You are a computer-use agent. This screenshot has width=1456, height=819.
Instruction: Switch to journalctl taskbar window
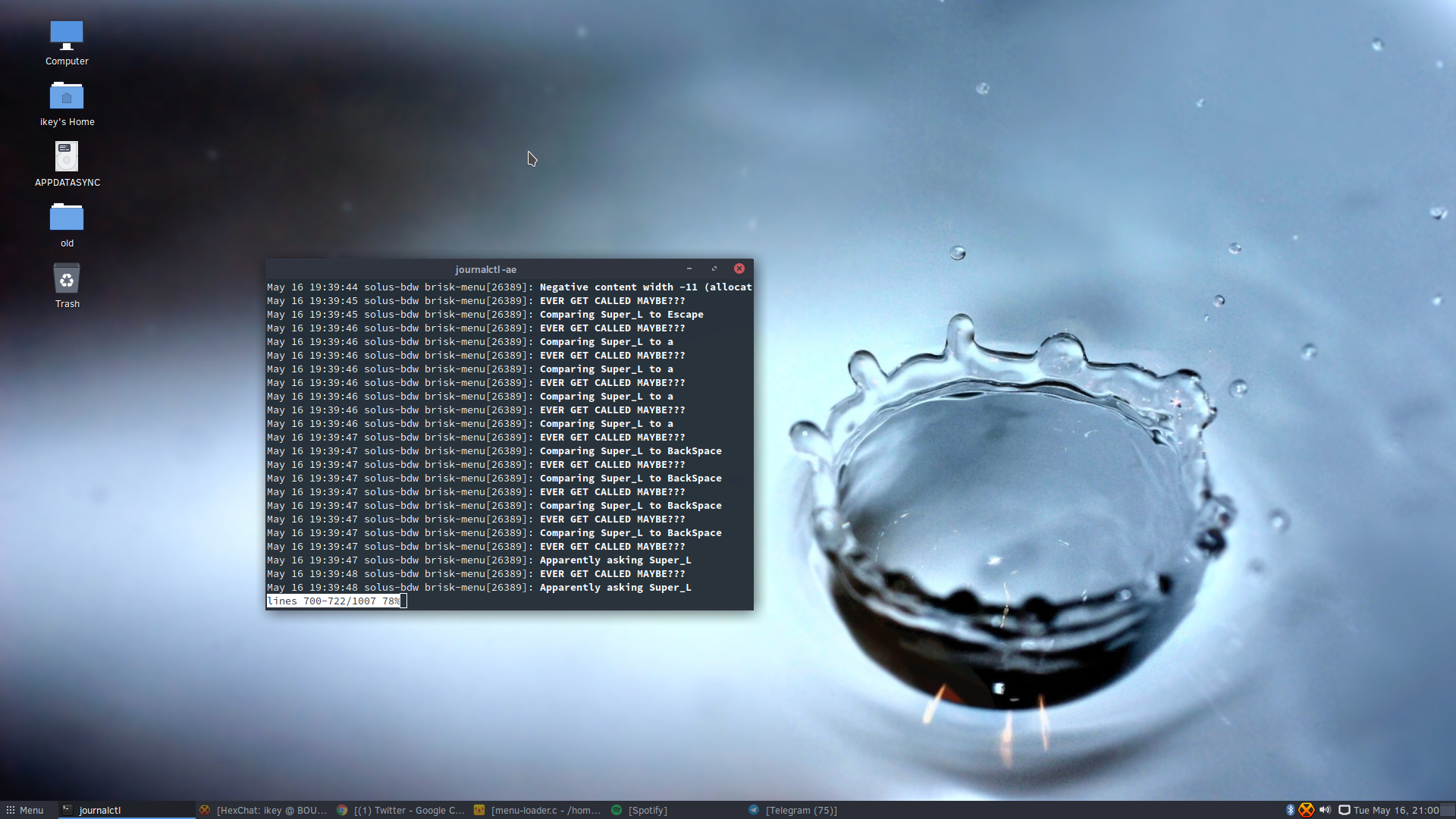127,810
